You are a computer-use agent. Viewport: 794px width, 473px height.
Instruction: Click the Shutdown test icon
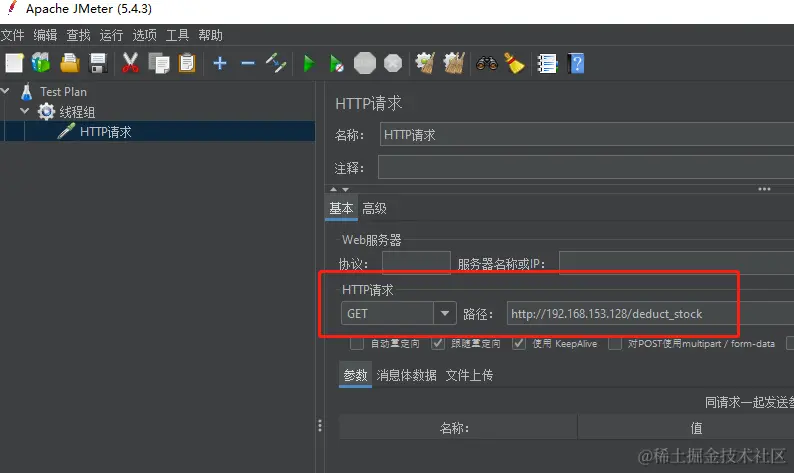tap(393, 64)
